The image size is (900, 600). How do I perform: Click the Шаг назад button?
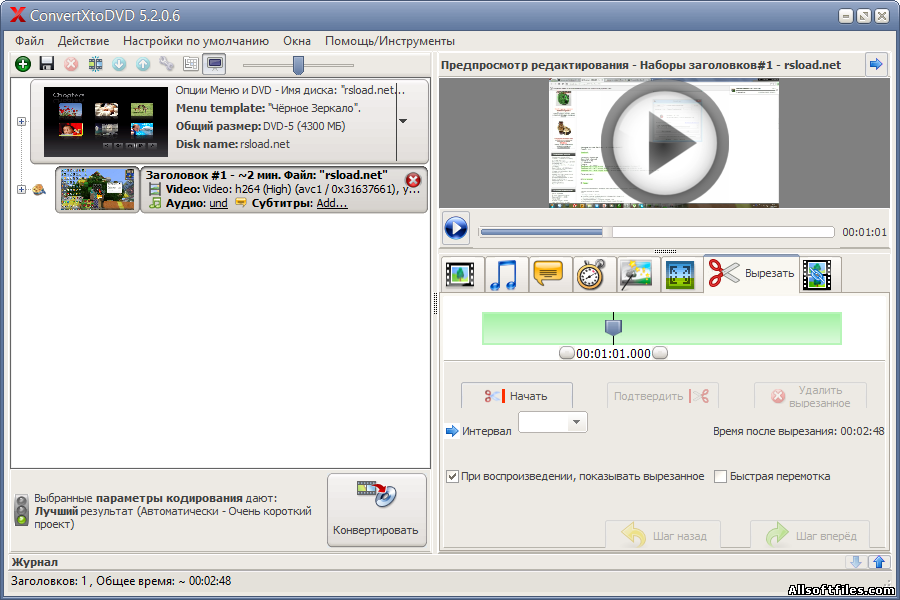click(x=663, y=535)
